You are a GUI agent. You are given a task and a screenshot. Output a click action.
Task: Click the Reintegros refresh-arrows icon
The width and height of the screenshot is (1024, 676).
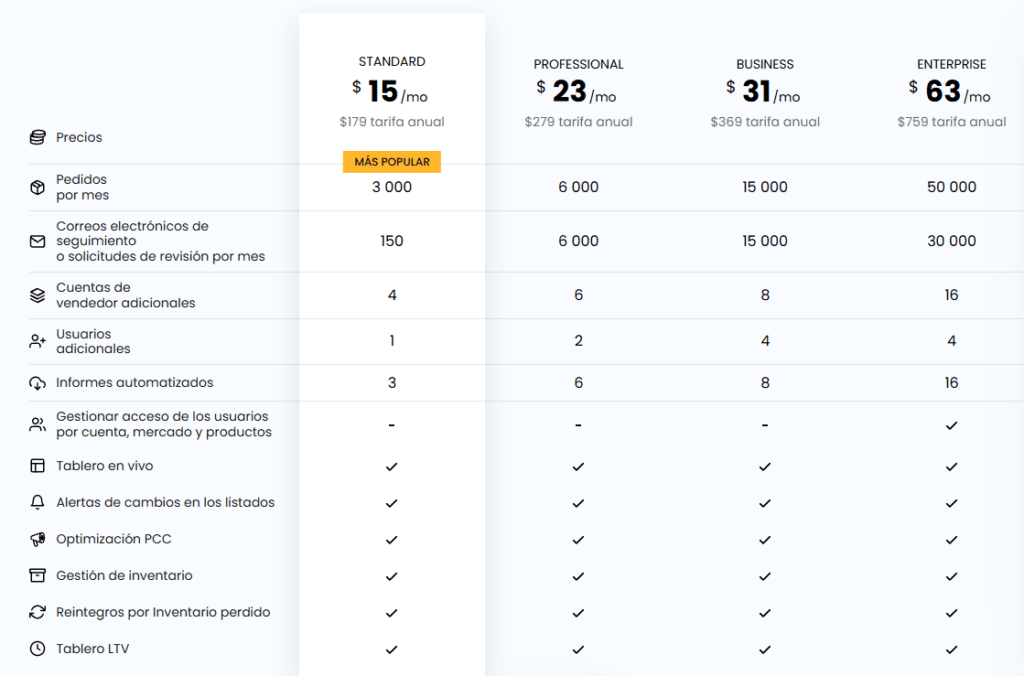click(x=37, y=612)
